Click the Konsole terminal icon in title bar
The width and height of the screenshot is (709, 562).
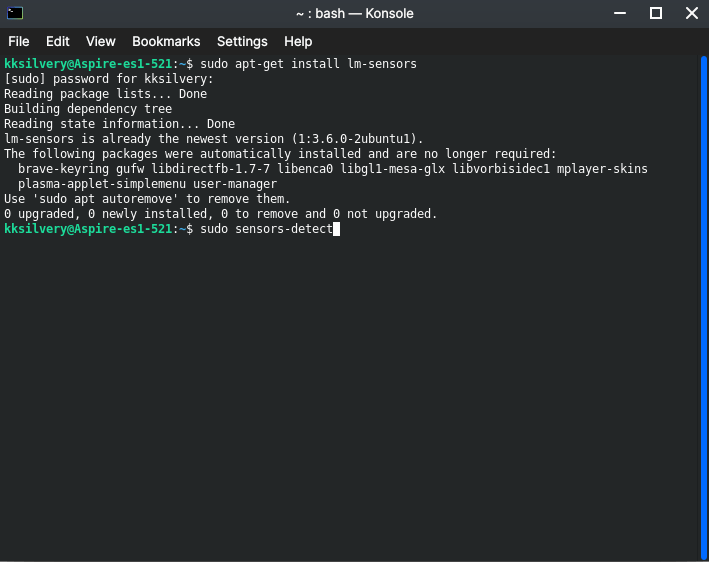[x=15, y=13]
